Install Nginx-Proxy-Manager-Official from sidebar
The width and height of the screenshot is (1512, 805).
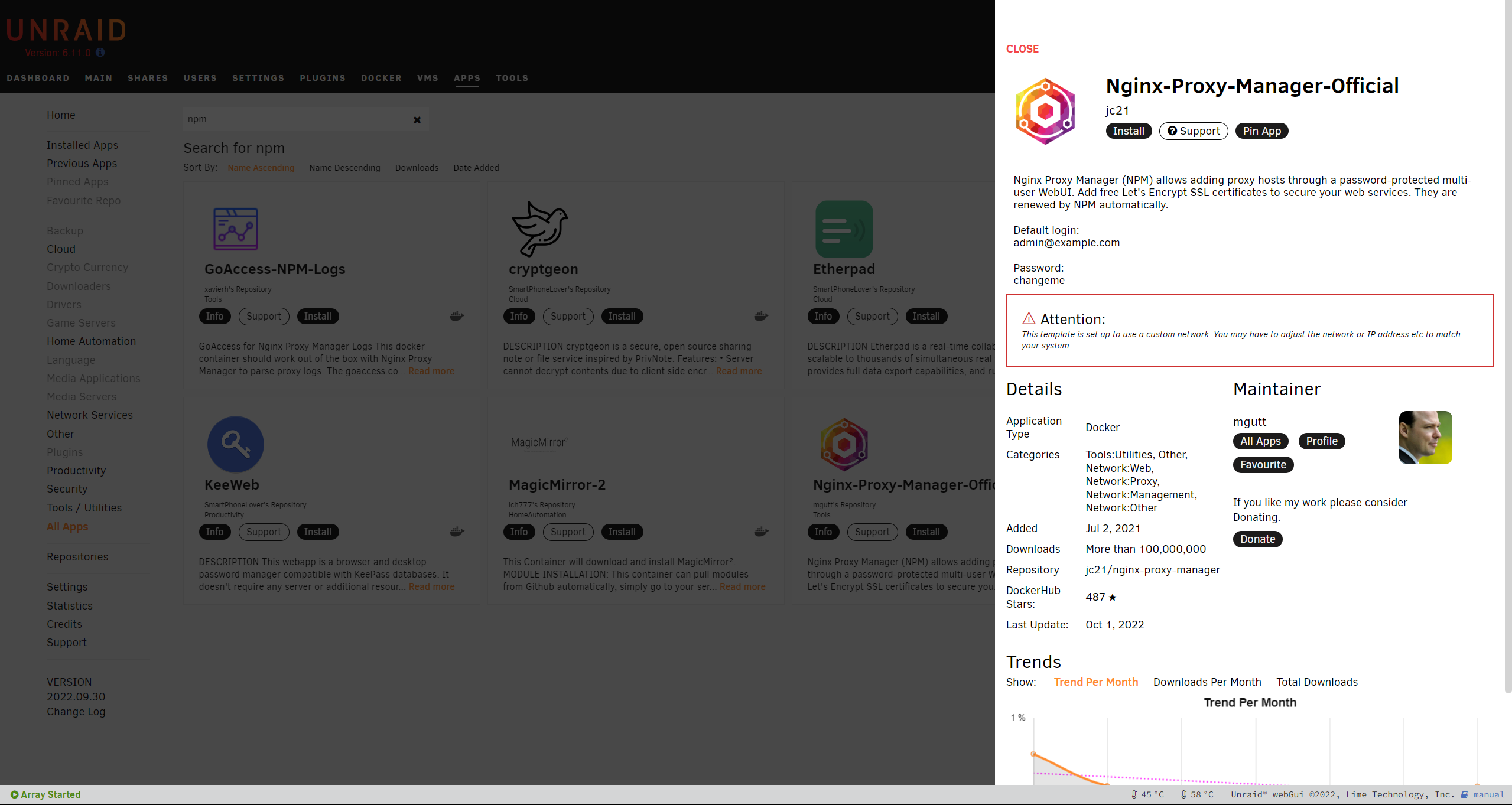[1128, 131]
